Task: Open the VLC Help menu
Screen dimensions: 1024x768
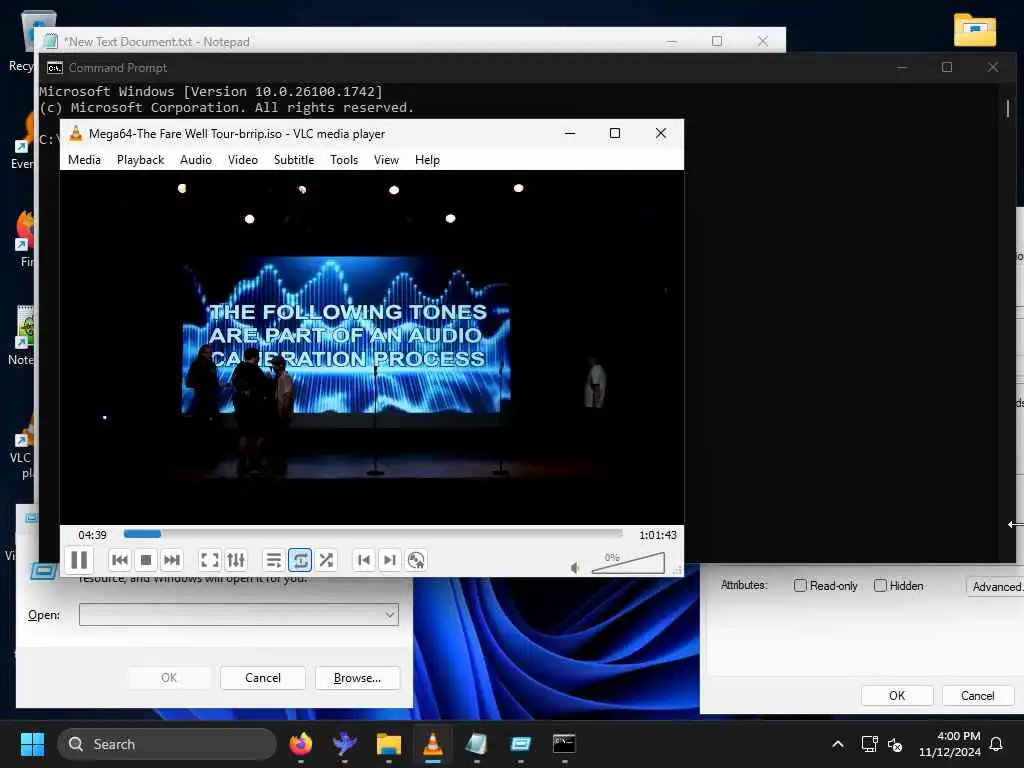Action: [x=427, y=160]
